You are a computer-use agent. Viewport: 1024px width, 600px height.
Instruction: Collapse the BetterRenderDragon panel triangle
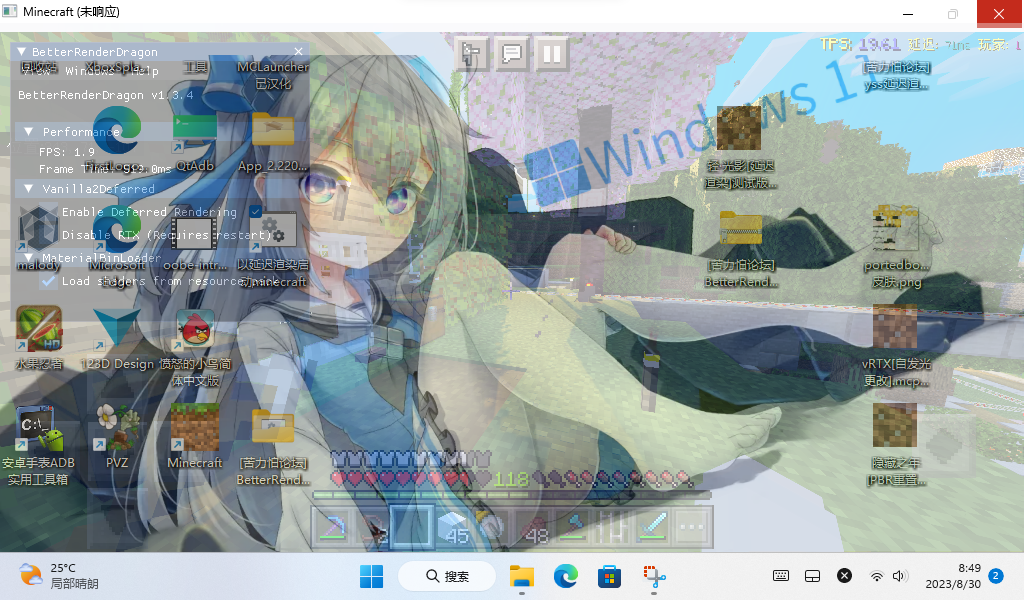[22, 52]
